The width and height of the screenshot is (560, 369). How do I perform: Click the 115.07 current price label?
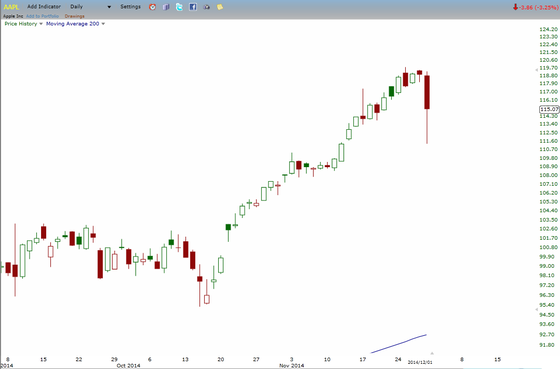click(x=549, y=109)
